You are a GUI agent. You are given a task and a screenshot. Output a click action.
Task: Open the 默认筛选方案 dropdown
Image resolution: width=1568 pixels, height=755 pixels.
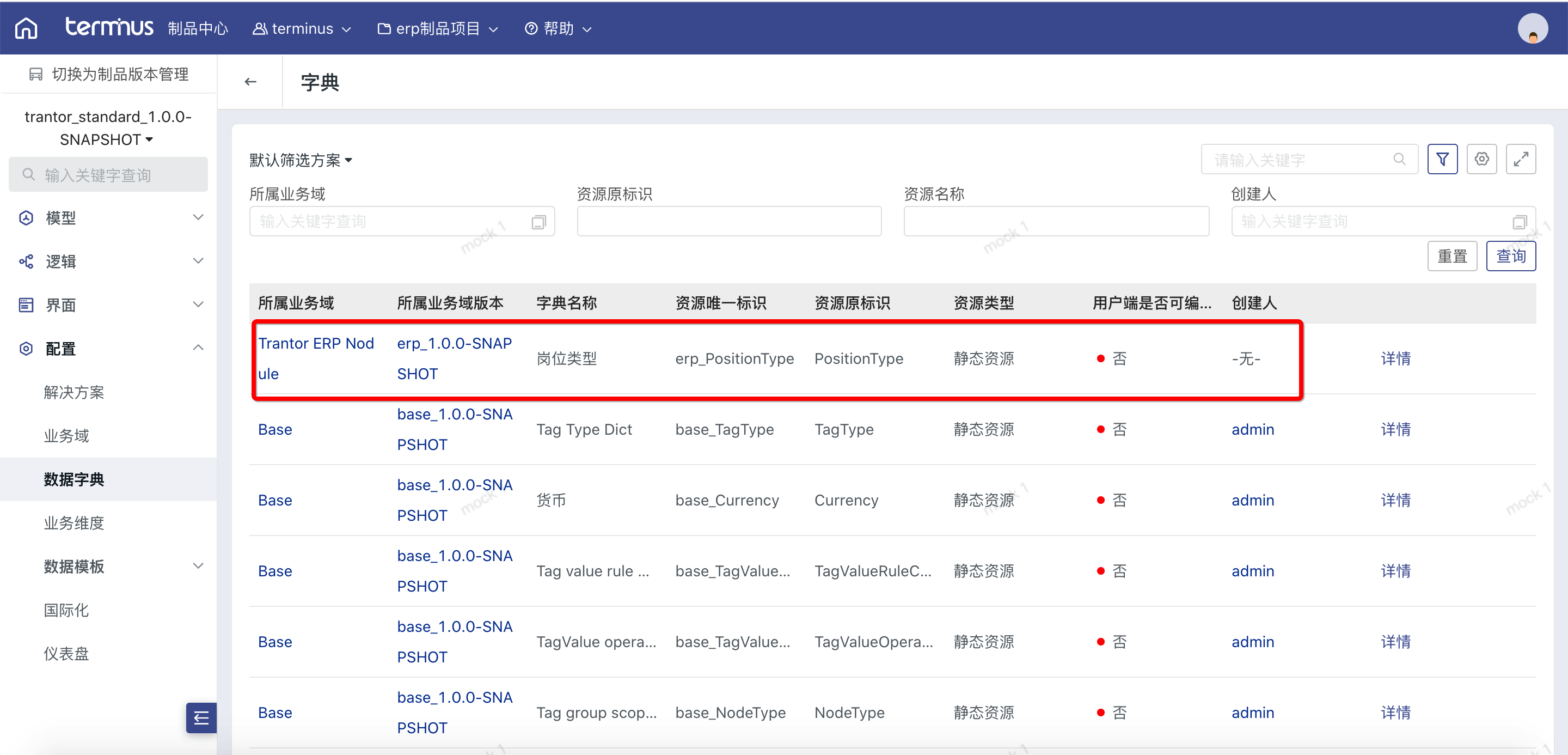[301, 160]
